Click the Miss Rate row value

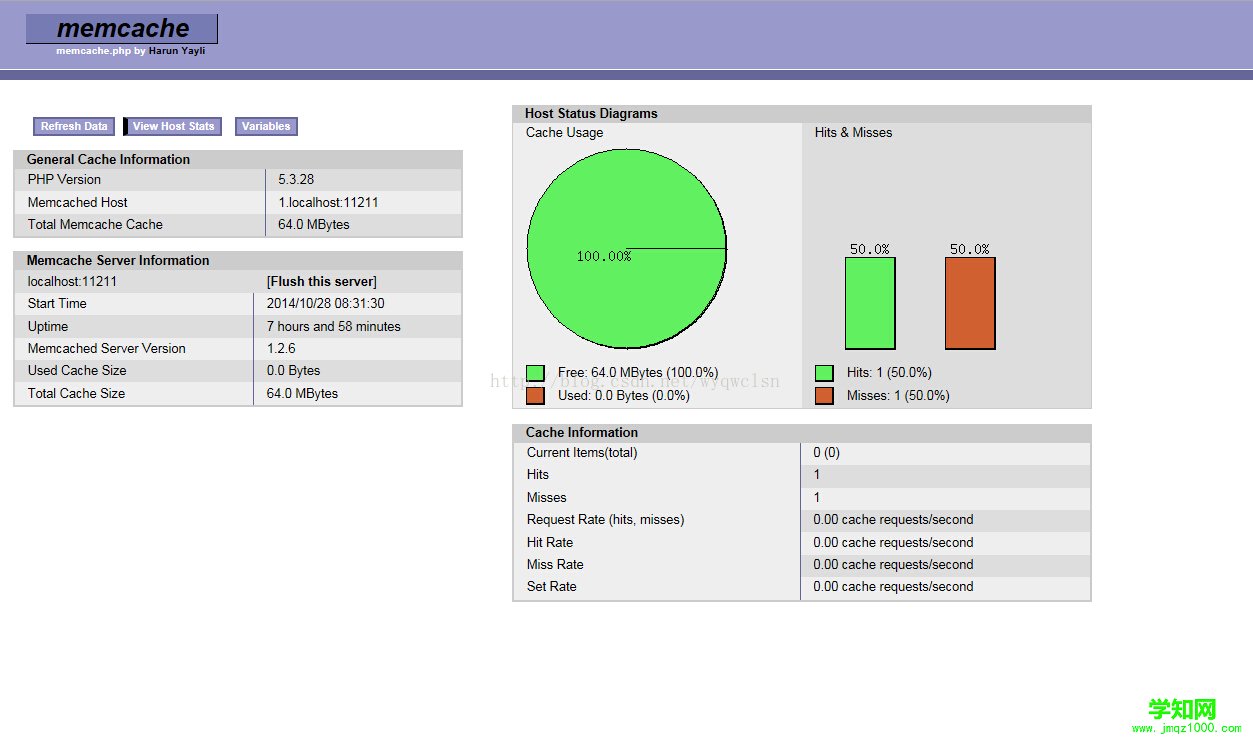coord(893,565)
